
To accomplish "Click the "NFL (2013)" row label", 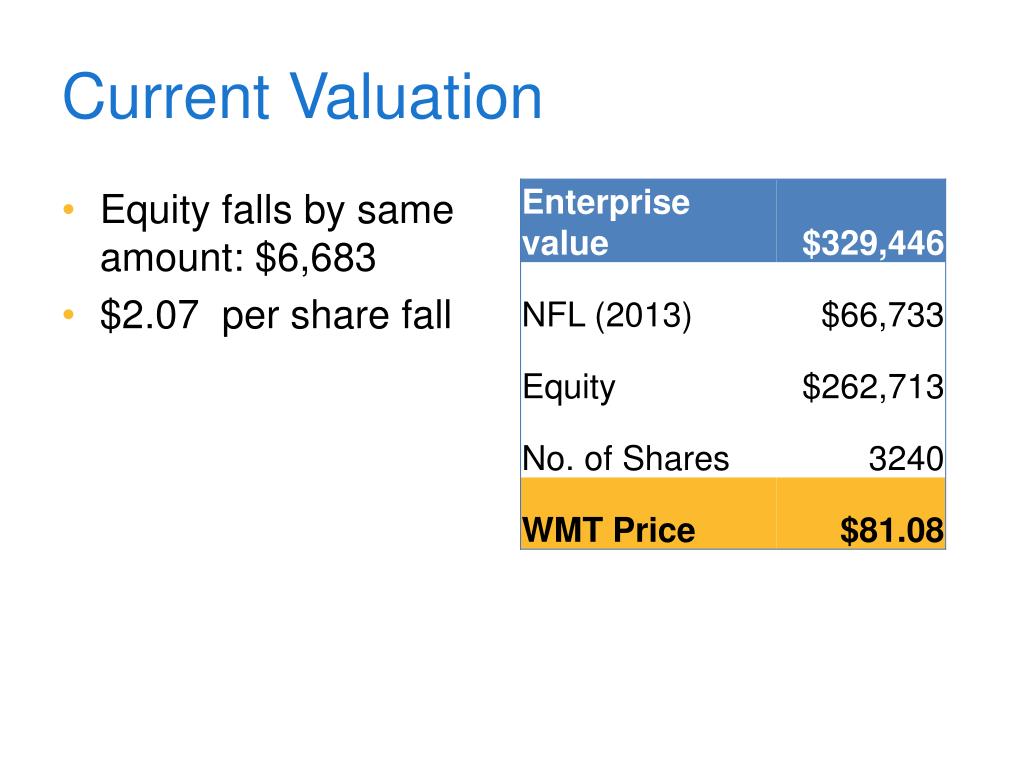I will point(607,316).
